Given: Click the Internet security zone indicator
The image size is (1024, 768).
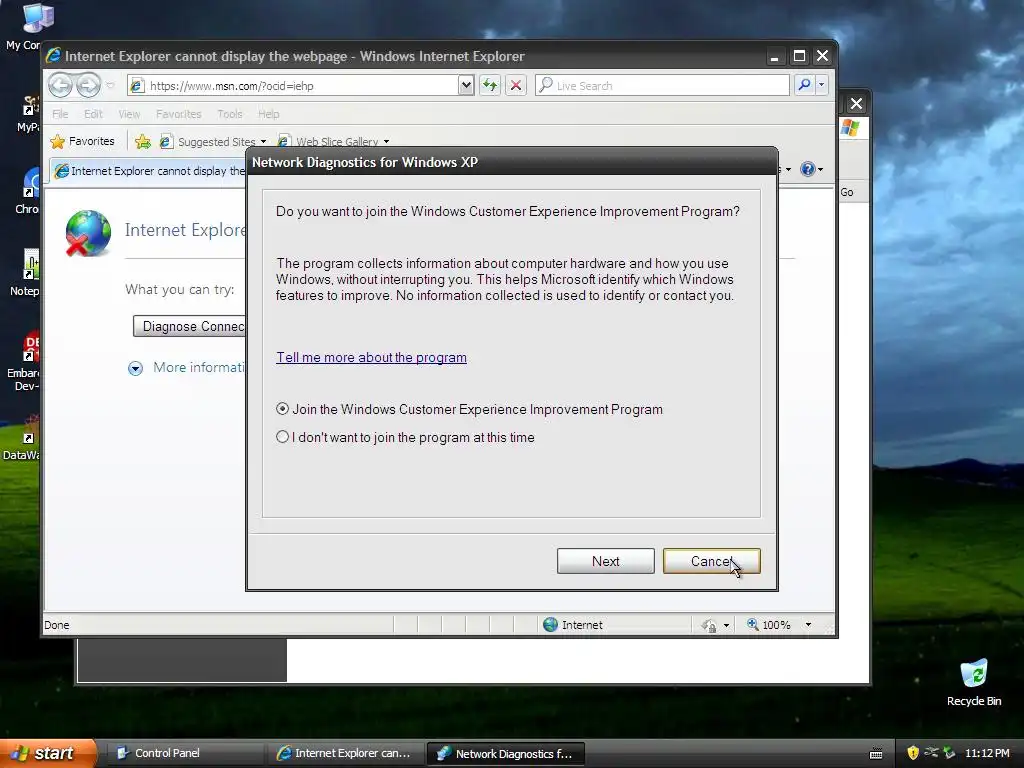Looking at the screenshot, I should click(x=573, y=625).
